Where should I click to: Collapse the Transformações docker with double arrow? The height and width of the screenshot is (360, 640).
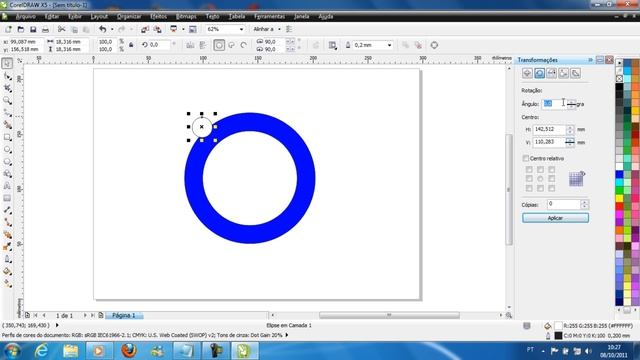coord(590,60)
